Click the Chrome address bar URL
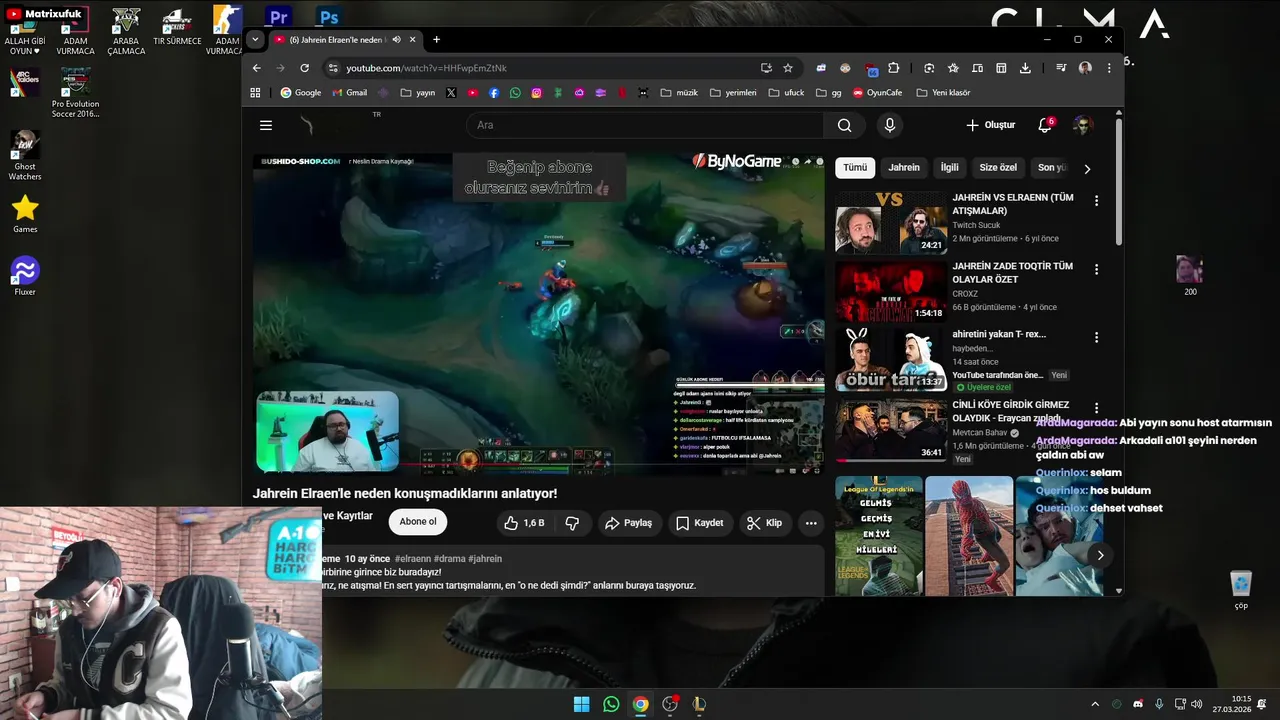This screenshot has width=1280, height=720. [x=427, y=68]
